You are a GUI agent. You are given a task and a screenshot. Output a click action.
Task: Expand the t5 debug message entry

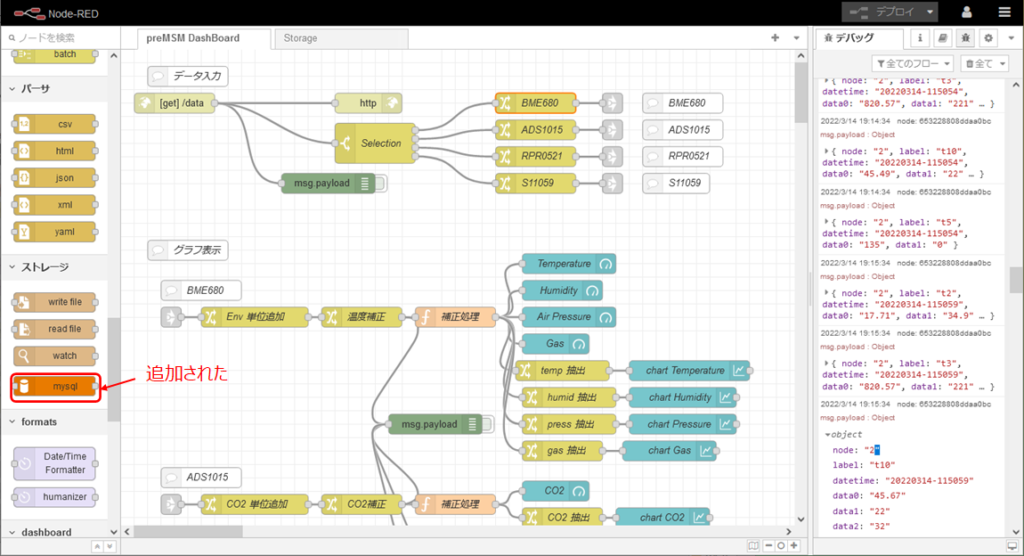pos(826,222)
